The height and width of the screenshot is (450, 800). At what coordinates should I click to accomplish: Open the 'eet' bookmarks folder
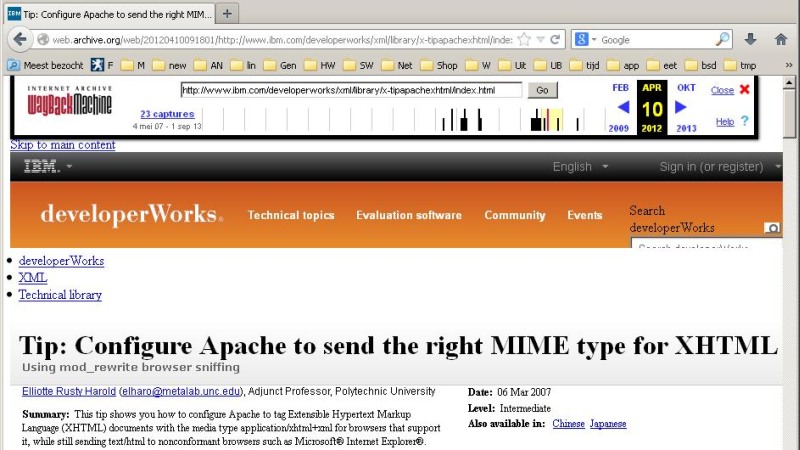(x=662, y=65)
